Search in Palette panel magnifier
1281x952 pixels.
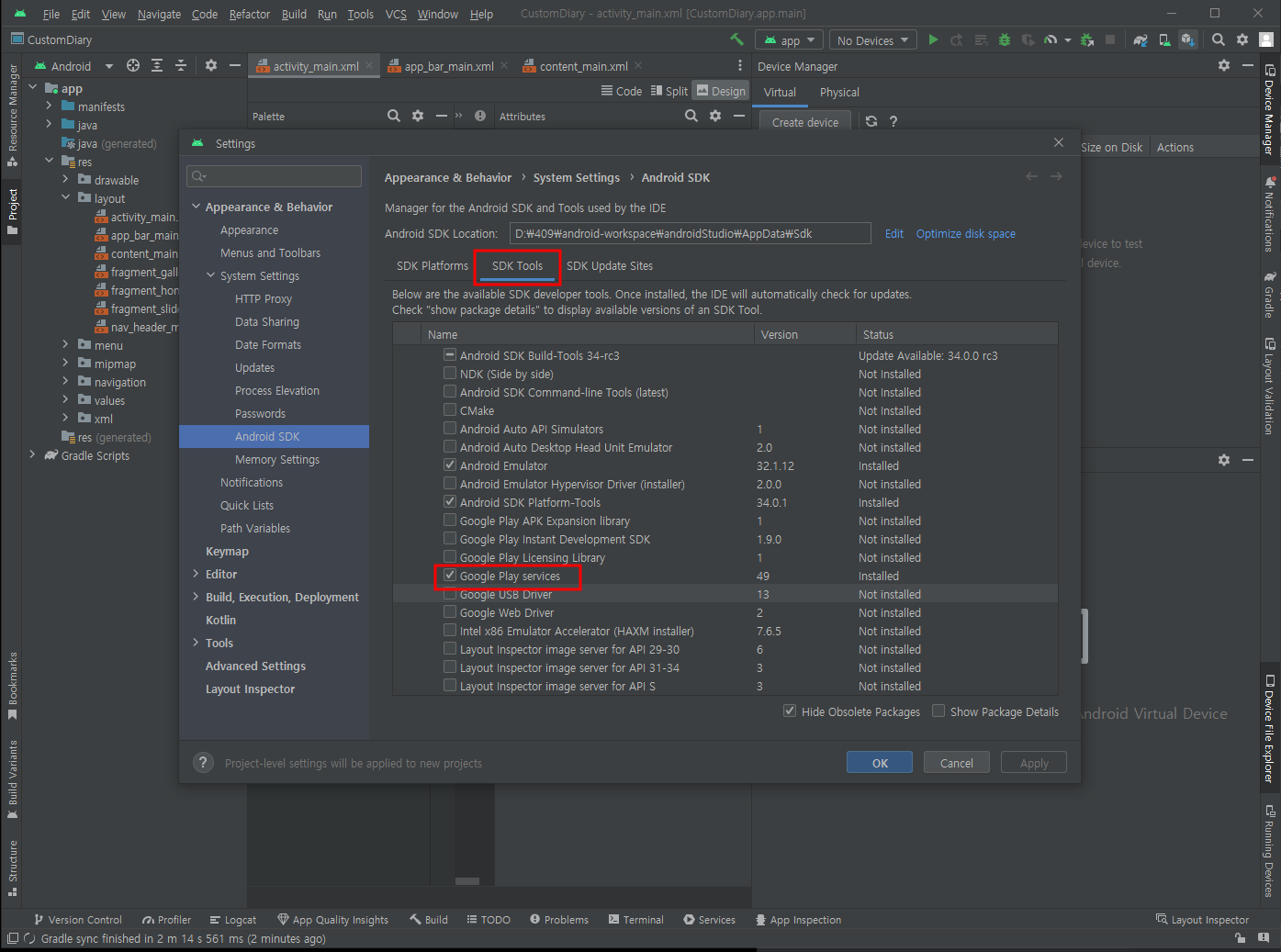click(x=394, y=116)
